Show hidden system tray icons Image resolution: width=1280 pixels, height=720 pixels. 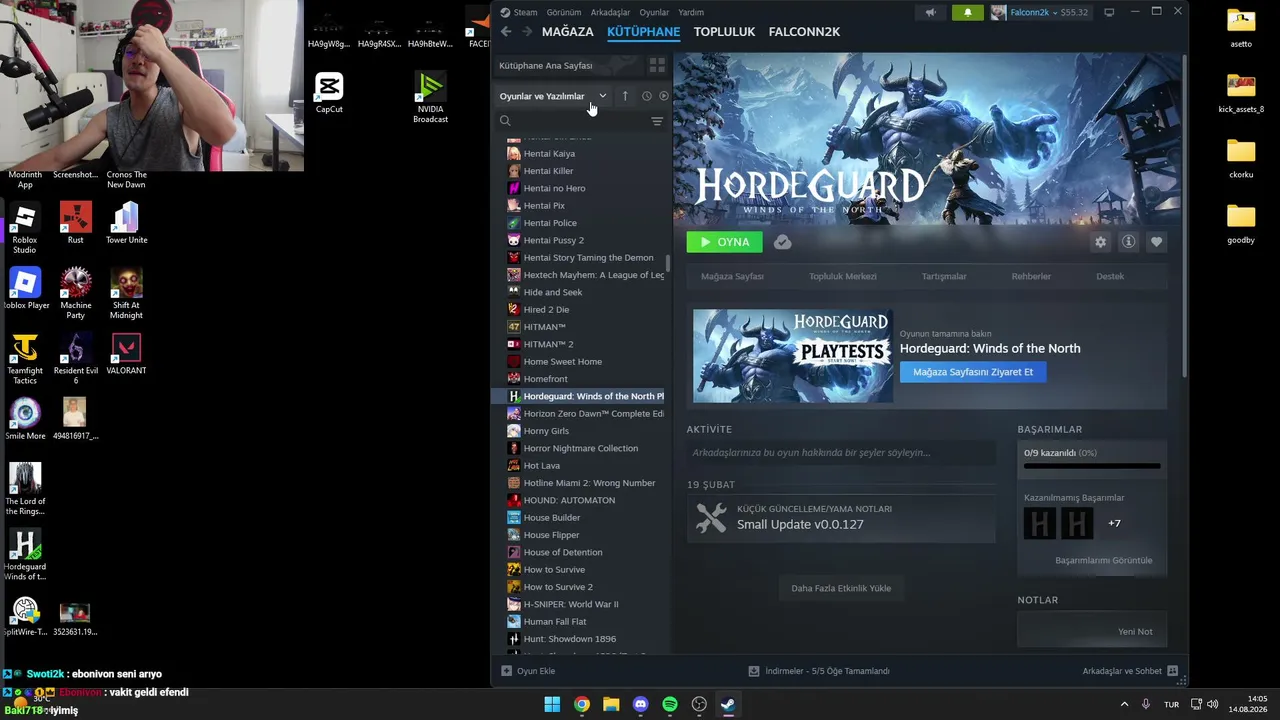pos(1124,704)
